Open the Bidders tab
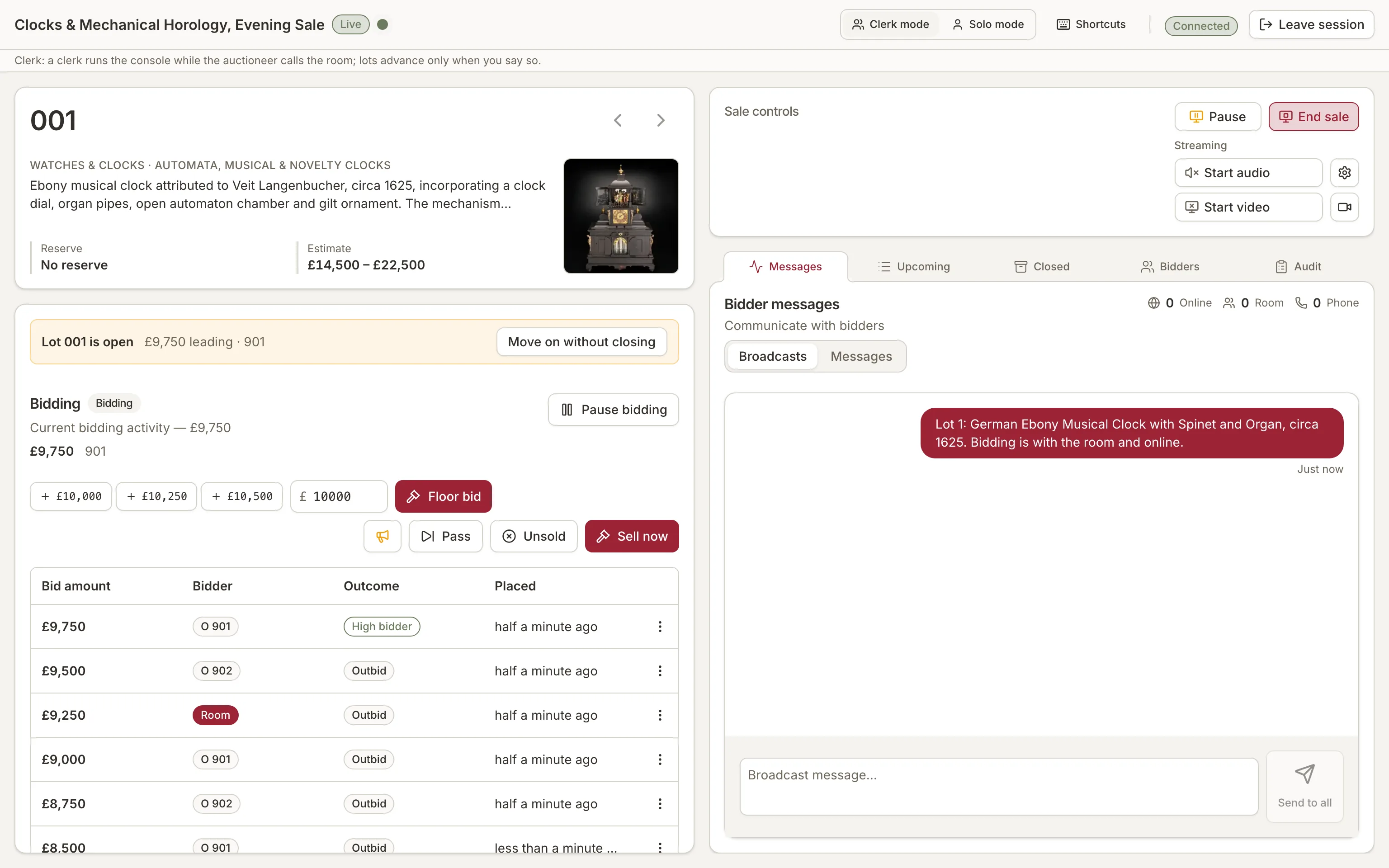This screenshot has width=1389, height=868. click(1170, 267)
